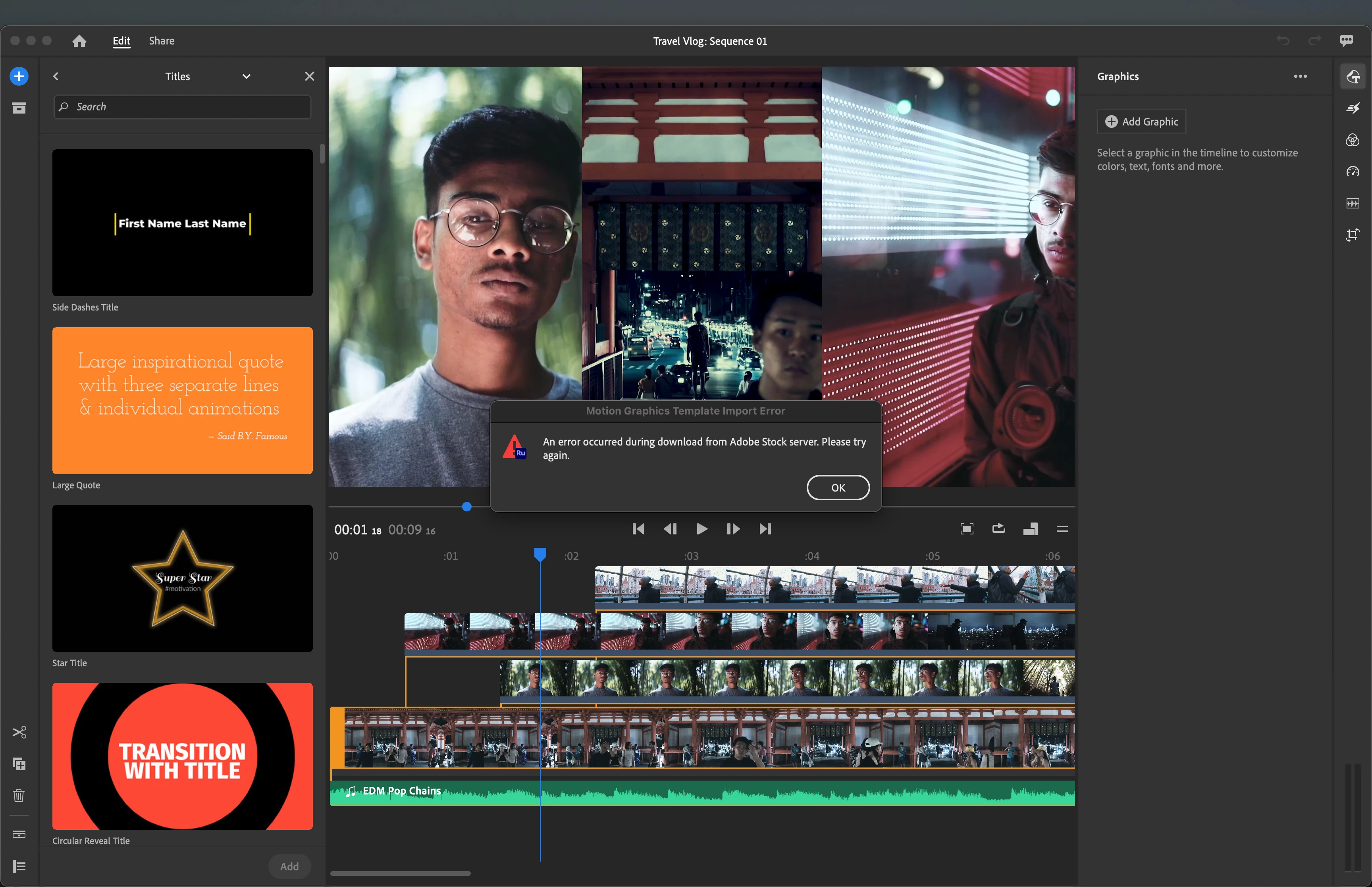Select the Large Quote title thumbnail

pyautogui.click(x=183, y=400)
